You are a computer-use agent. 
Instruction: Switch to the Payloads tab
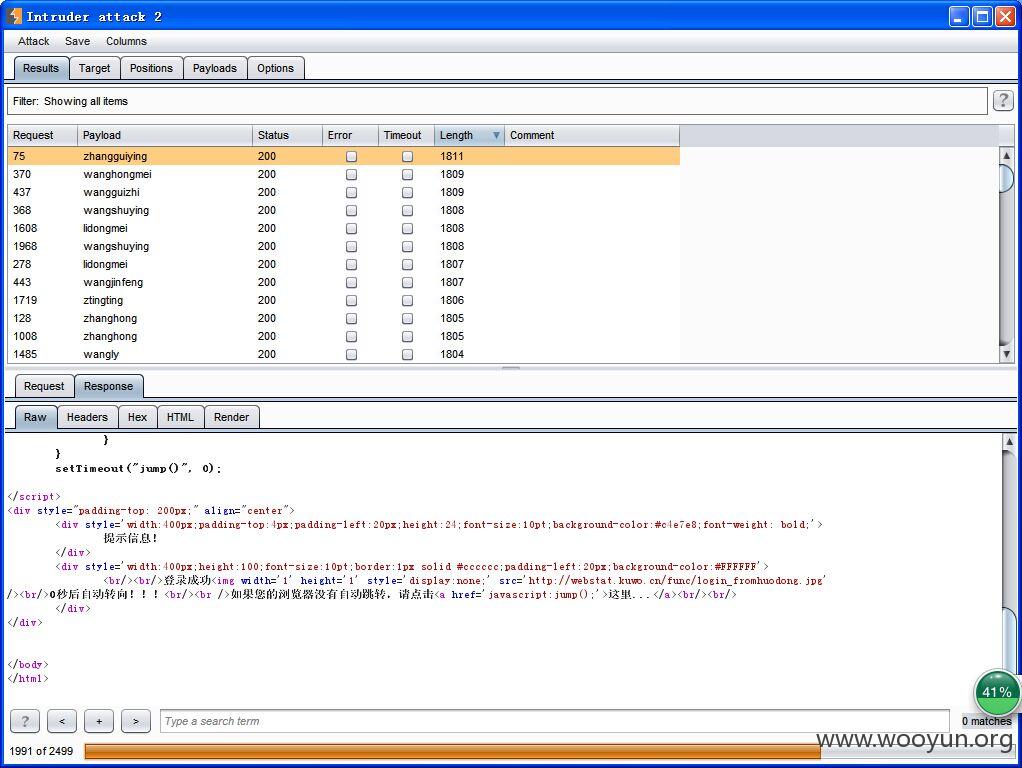[x=214, y=68]
